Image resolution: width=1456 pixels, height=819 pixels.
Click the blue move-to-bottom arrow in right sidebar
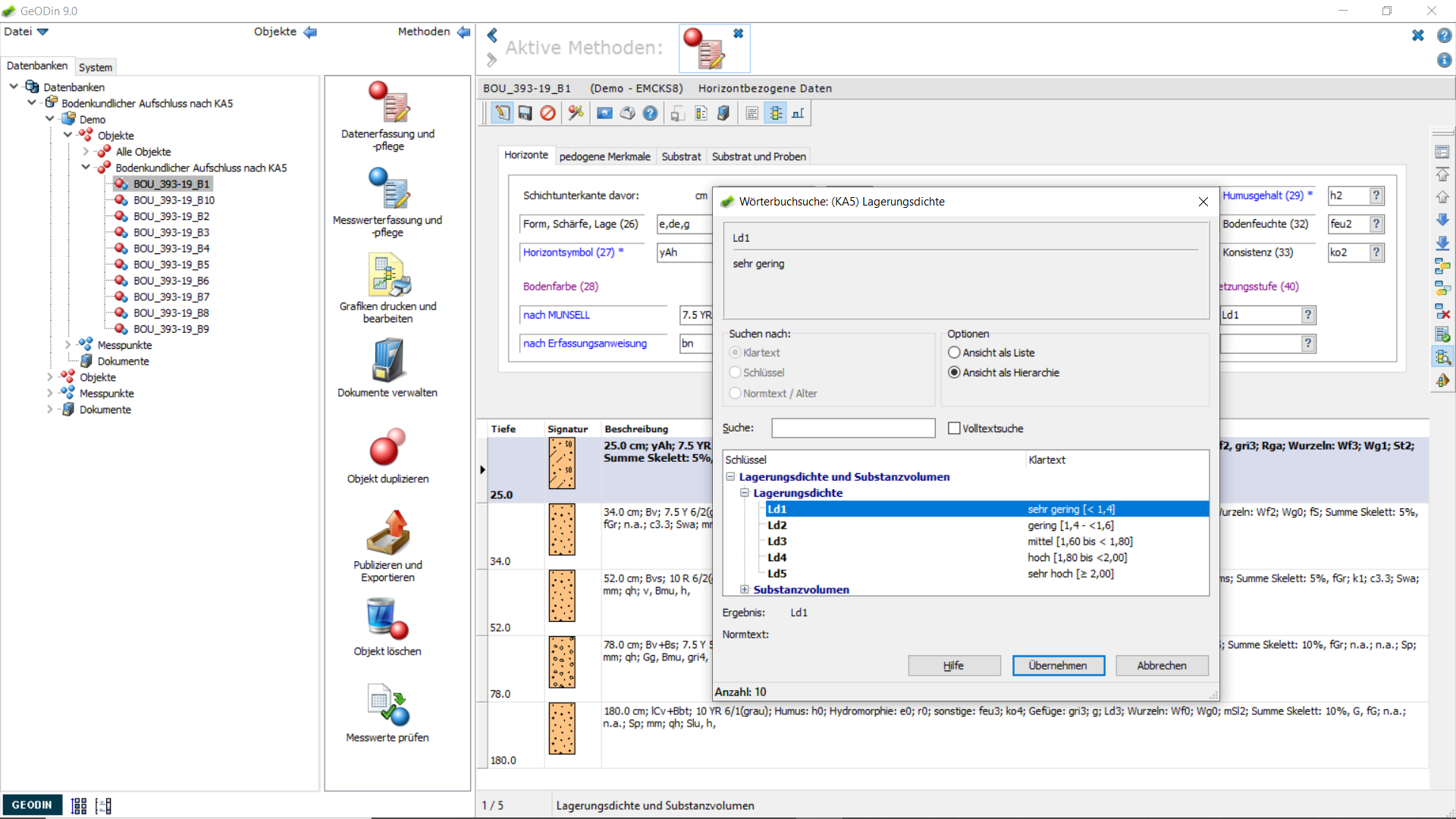[x=1442, y=243]
